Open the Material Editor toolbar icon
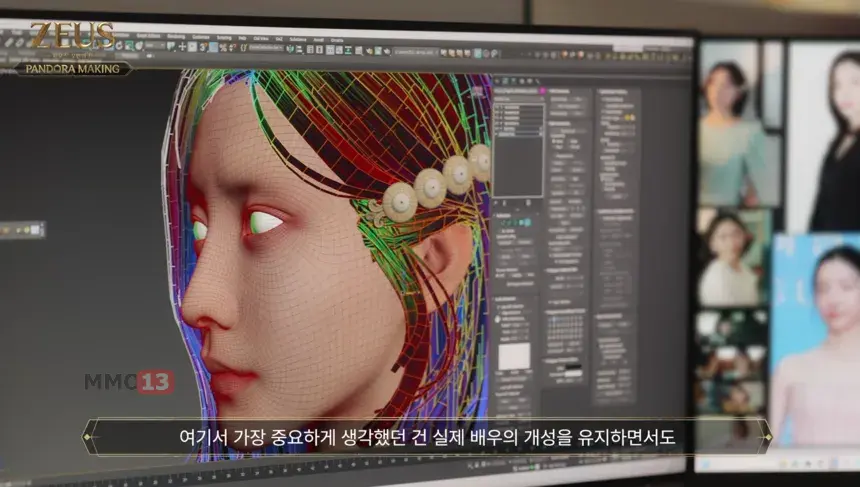860x487 pixels. pyautogui.click(x=359, y=50)
